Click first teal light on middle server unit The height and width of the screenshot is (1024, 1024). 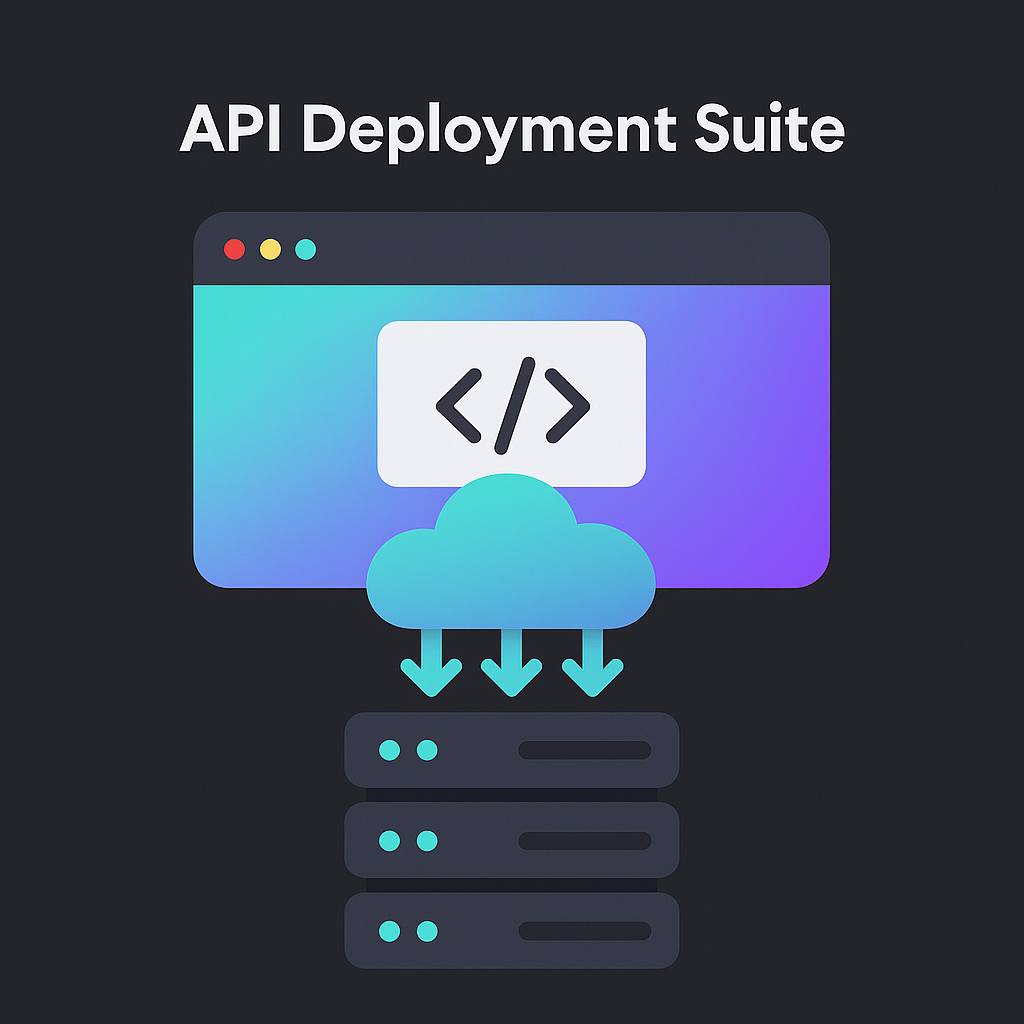tap(390, 841)
